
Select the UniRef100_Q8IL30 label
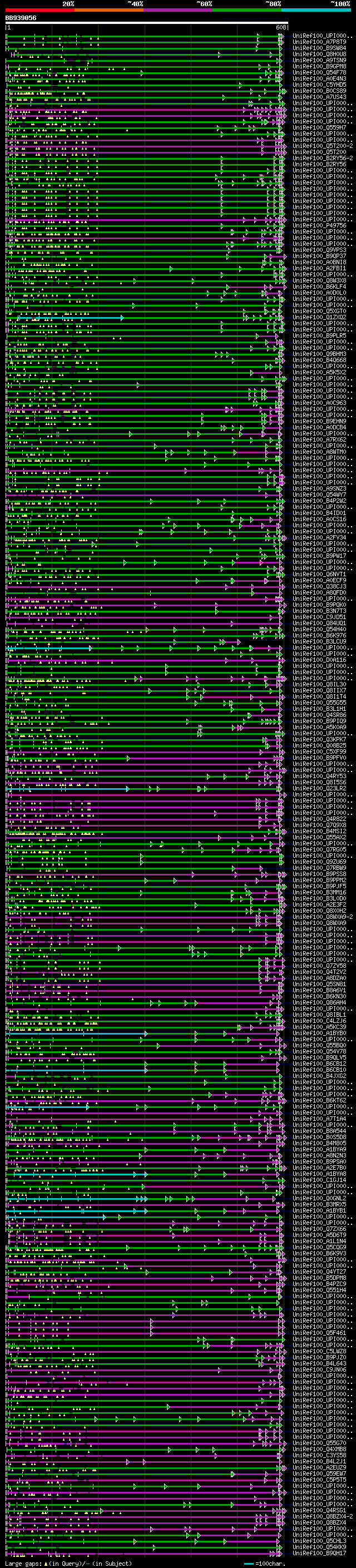click(319, 684)
